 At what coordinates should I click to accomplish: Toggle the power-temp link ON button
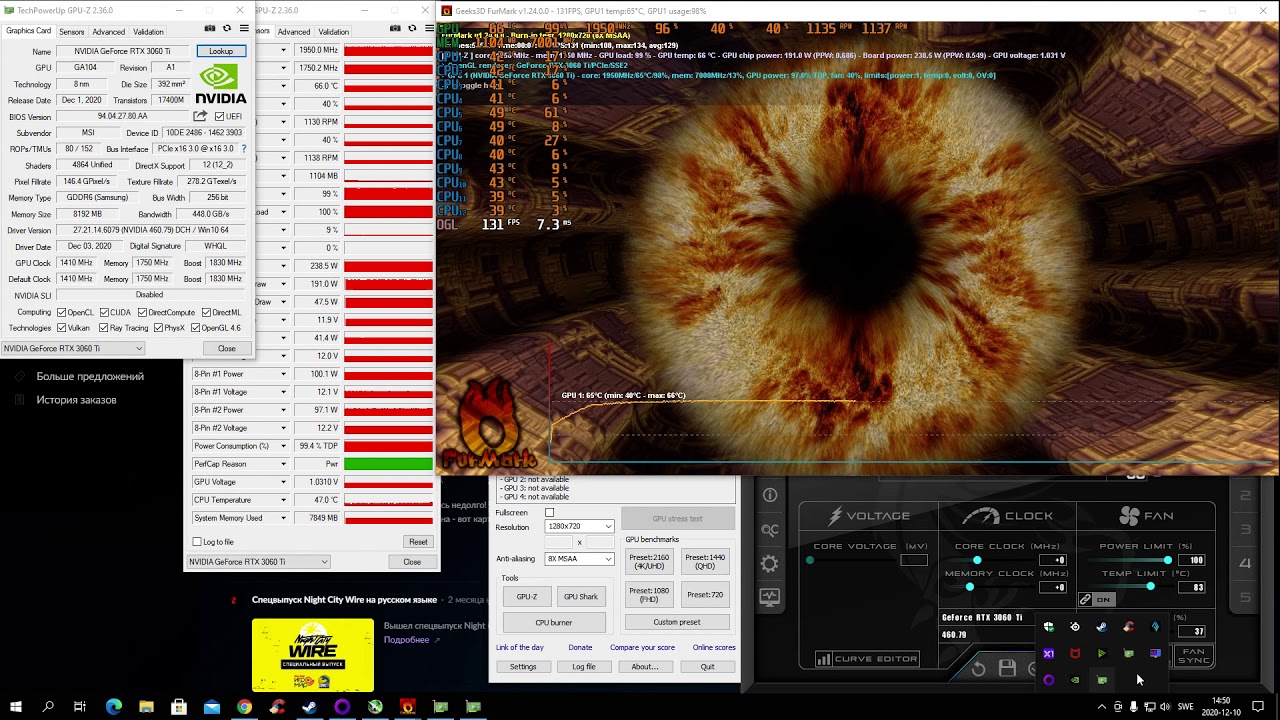[x=1097, y=599]
